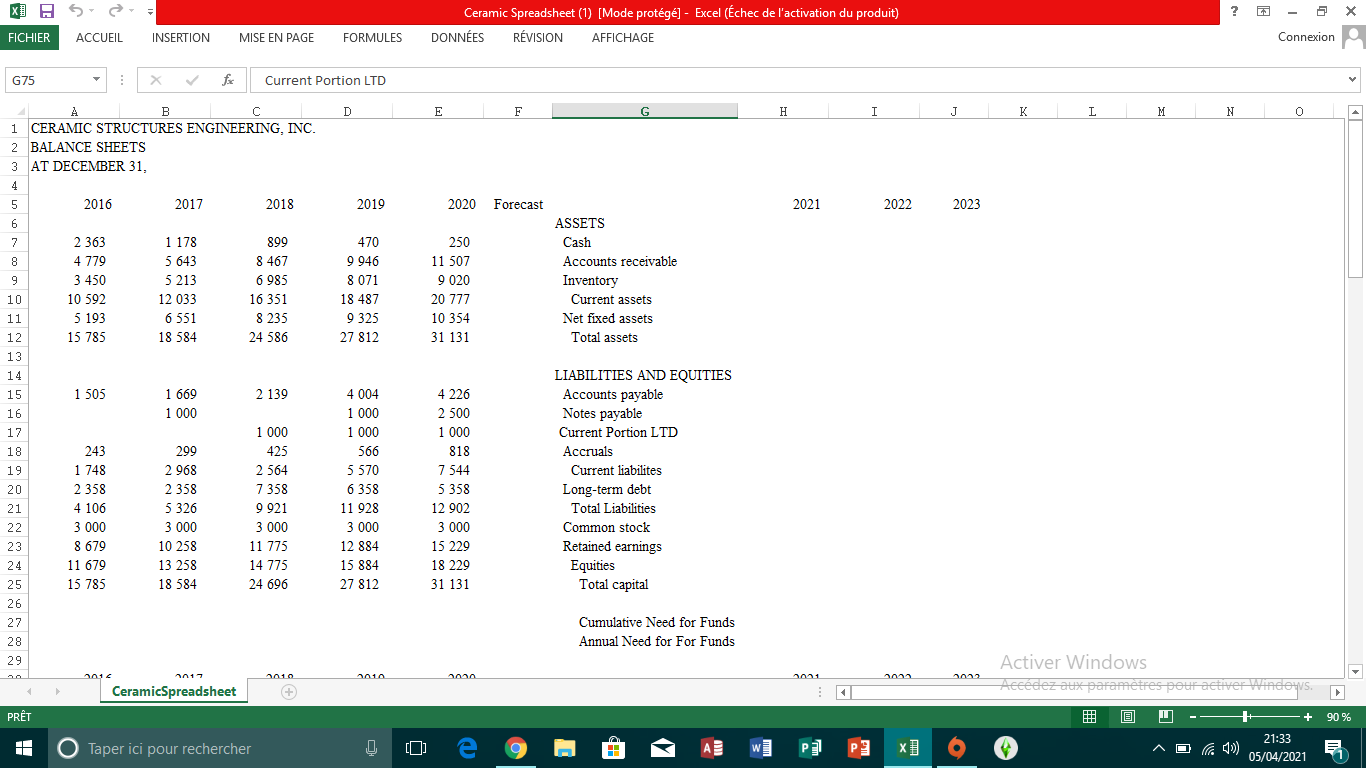Image resolution: width=1366 pixels, height=768 pixels.
Task: Click the 90 % zoom level
Action: [1339, 717]
